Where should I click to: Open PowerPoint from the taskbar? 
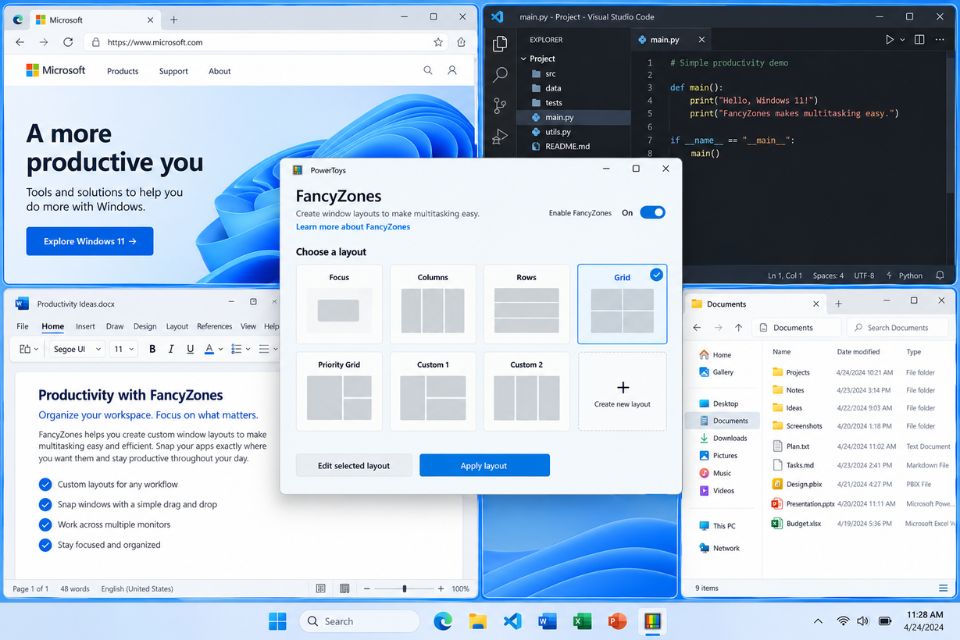(x=617, y=621)
